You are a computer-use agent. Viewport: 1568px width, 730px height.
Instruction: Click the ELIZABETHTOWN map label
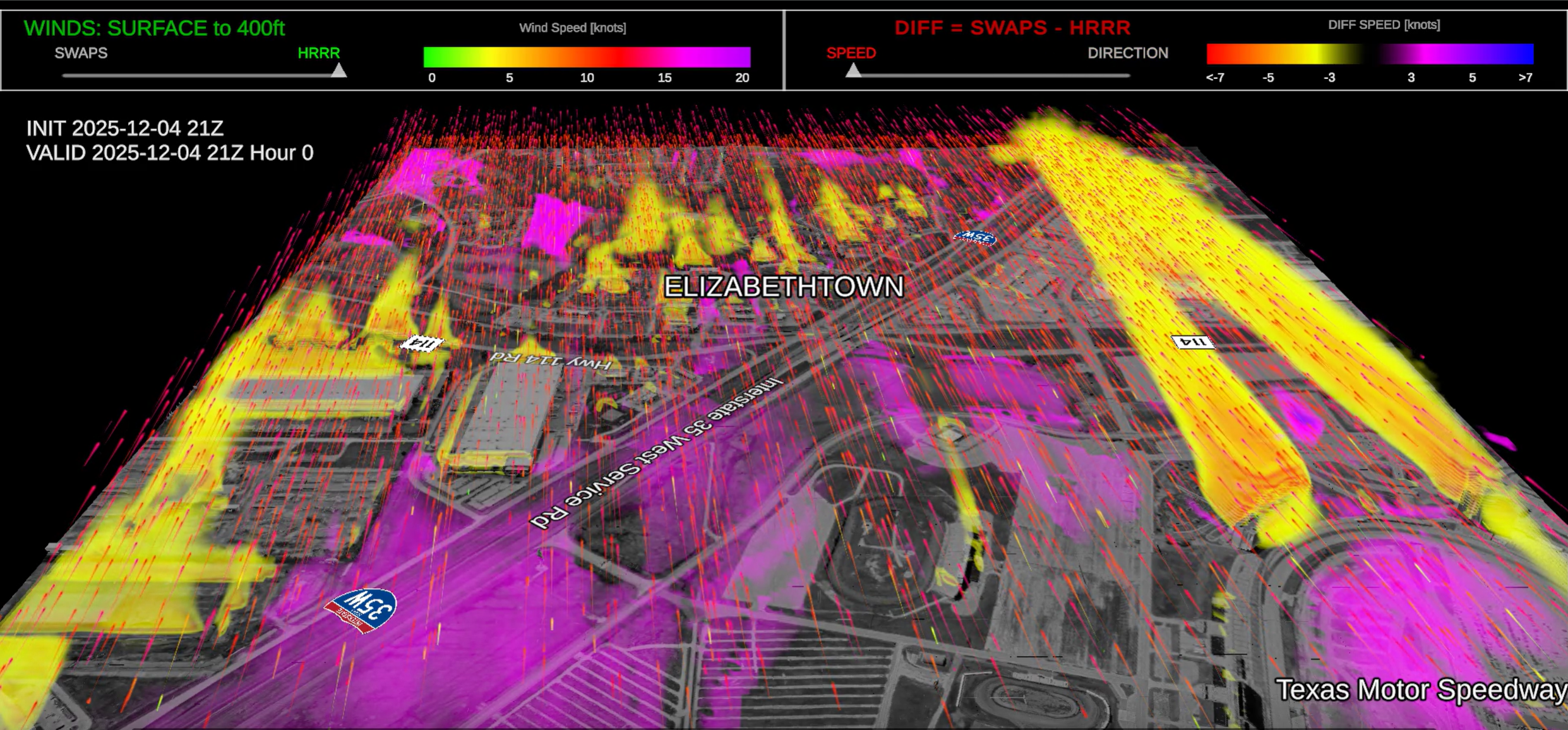click(x=783, y=287)
